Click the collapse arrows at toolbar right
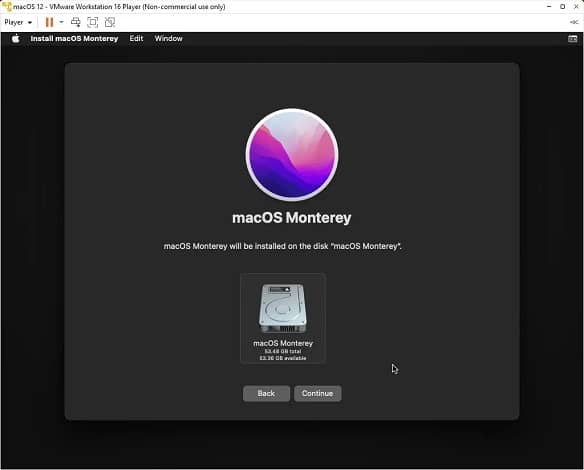 point(574,22)
